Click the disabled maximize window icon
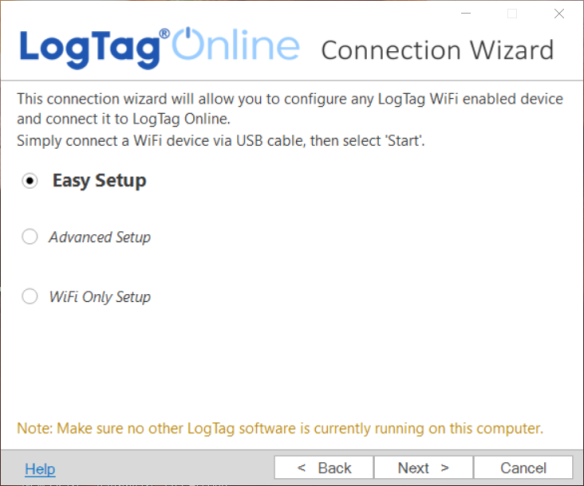Image resolution: width=584 pixels, height=486 pixels. coord(512,14)
